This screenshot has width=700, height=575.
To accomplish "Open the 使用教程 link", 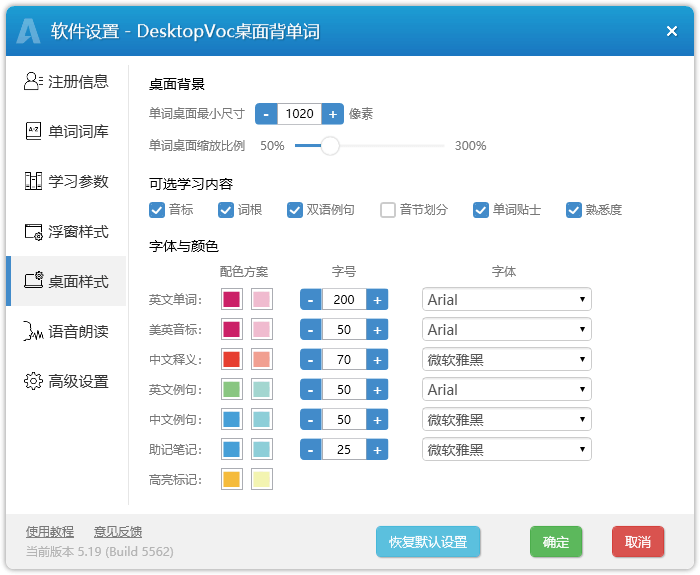I will point(50,531).
